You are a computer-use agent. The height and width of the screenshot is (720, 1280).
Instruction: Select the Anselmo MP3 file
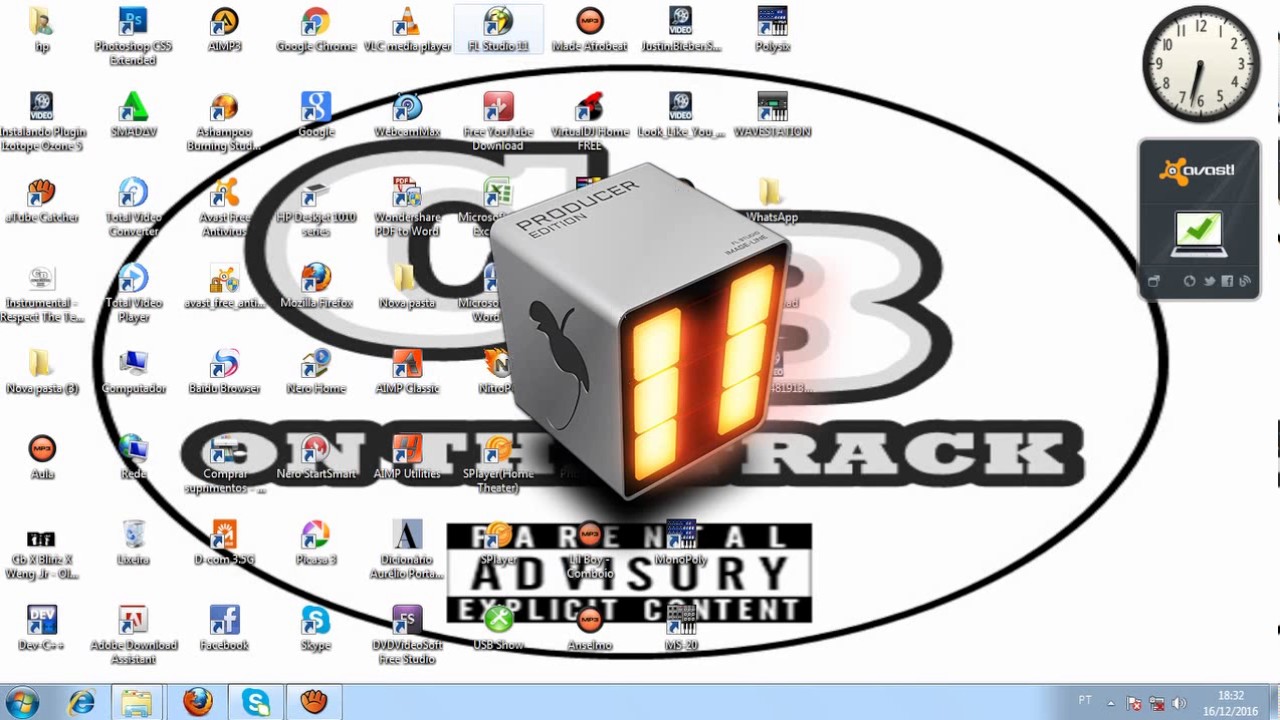(590, 627)
